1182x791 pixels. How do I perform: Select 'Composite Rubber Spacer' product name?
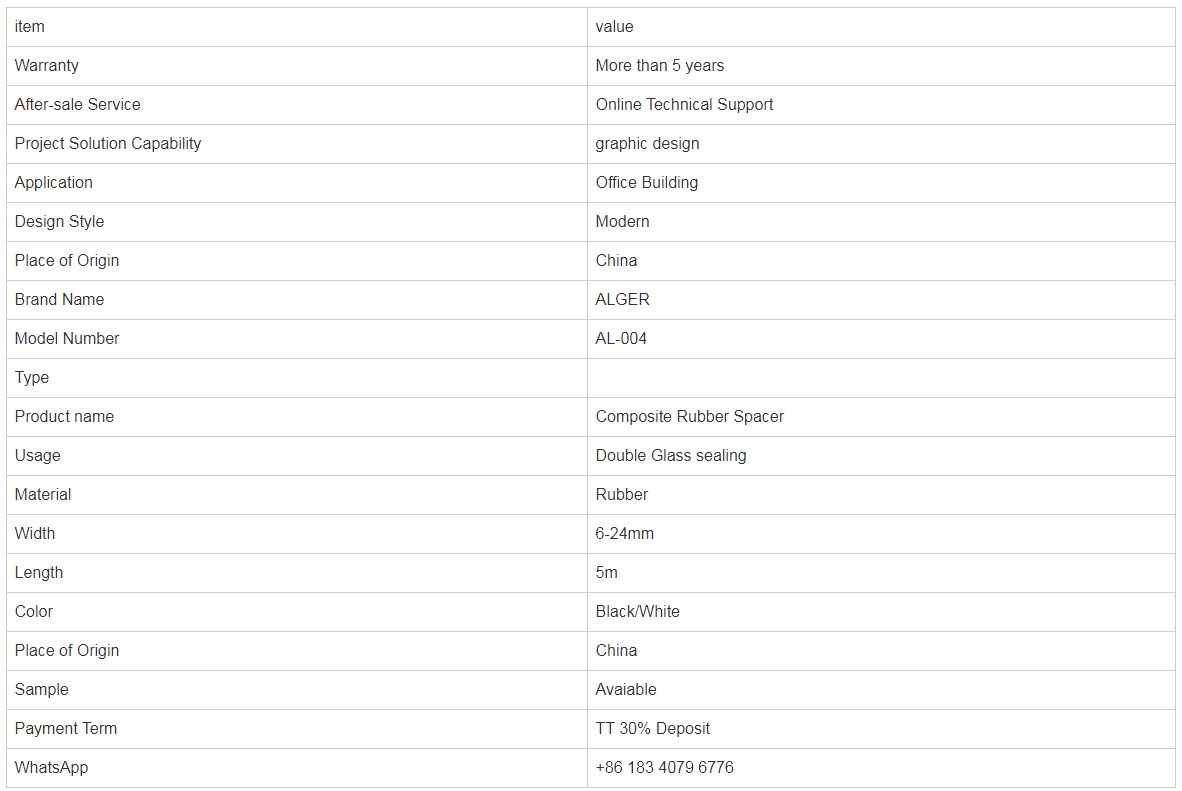690,416
